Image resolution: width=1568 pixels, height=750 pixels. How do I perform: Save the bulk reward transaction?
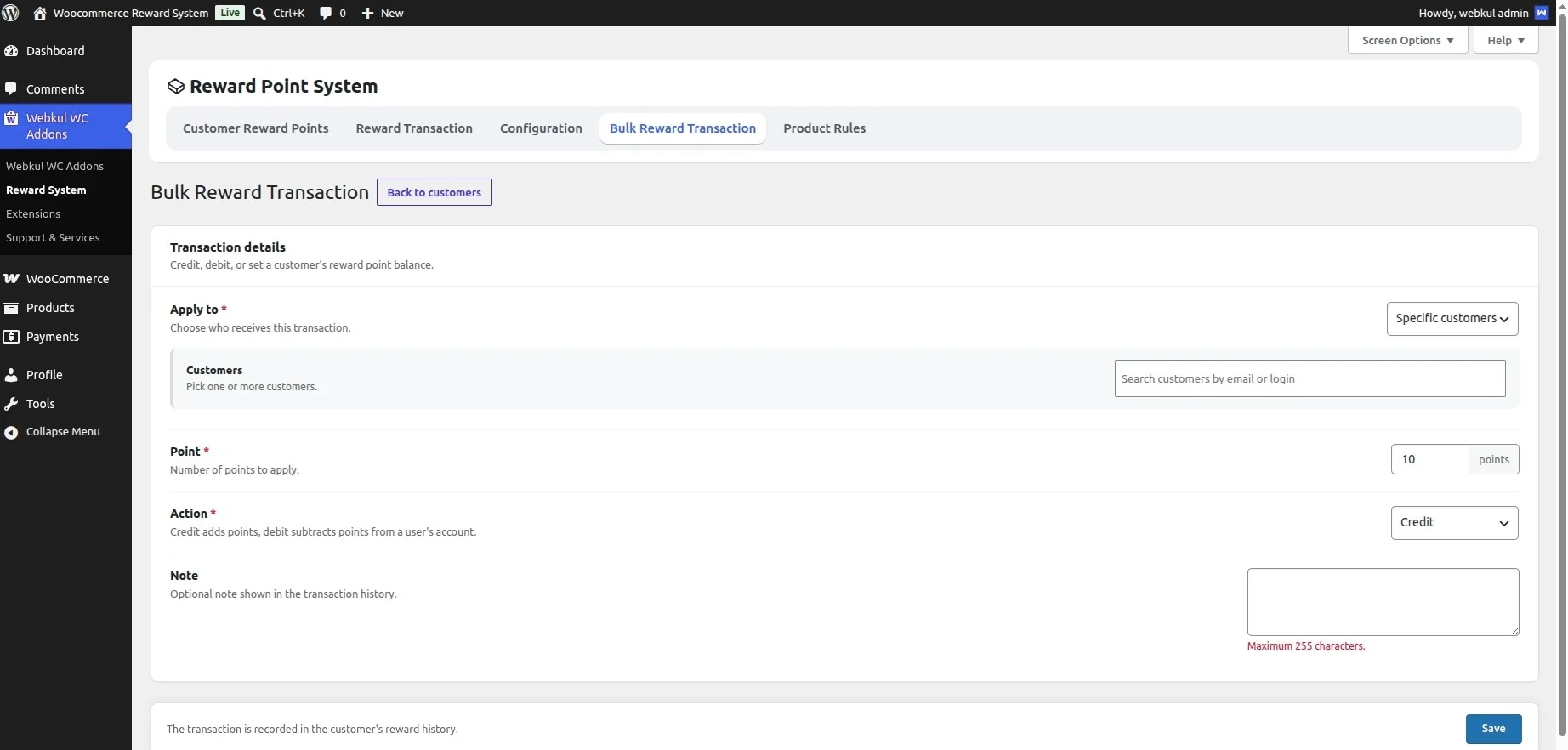[1493, 729]
